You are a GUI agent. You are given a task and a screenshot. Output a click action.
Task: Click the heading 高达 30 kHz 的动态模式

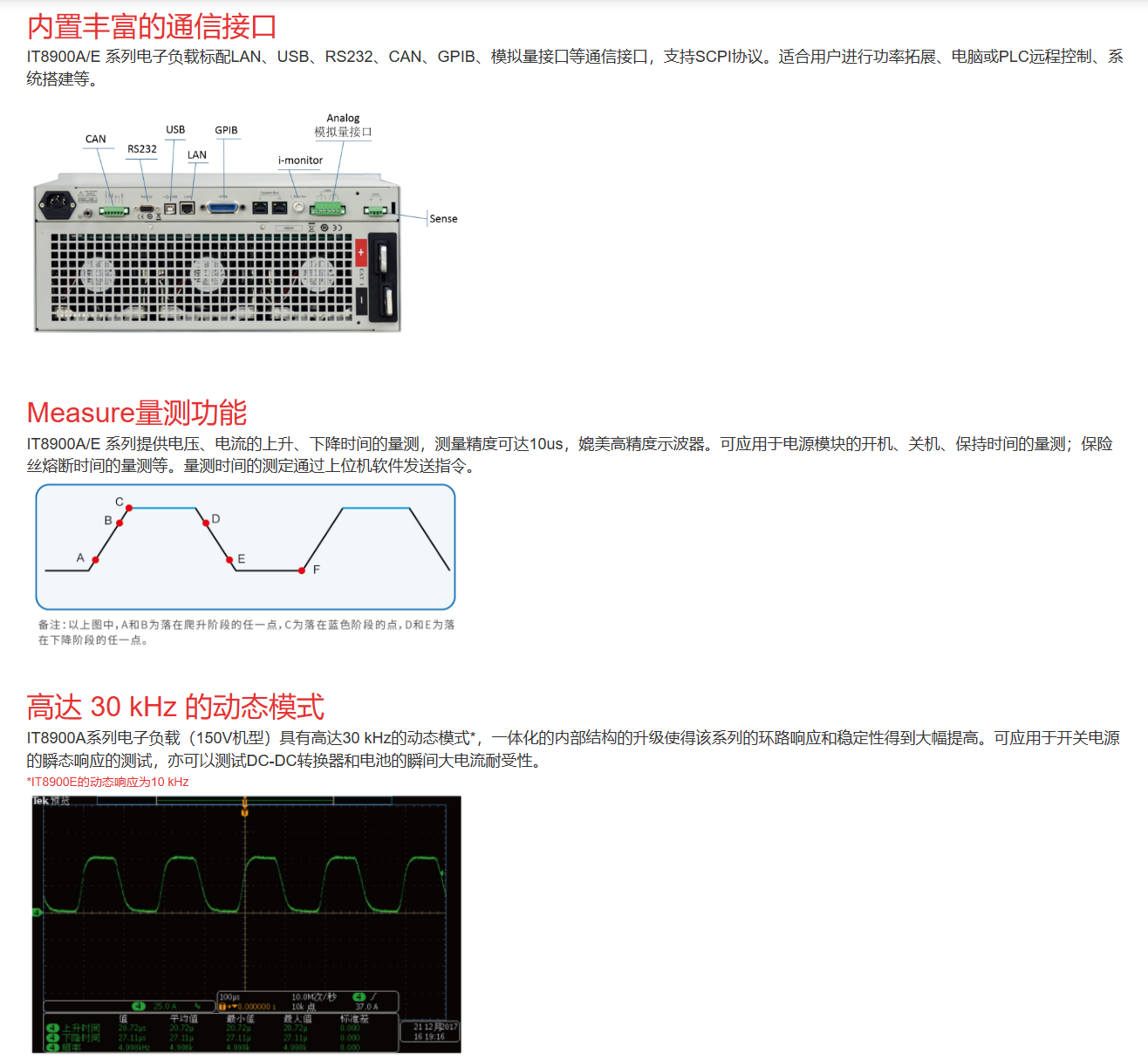175,706
